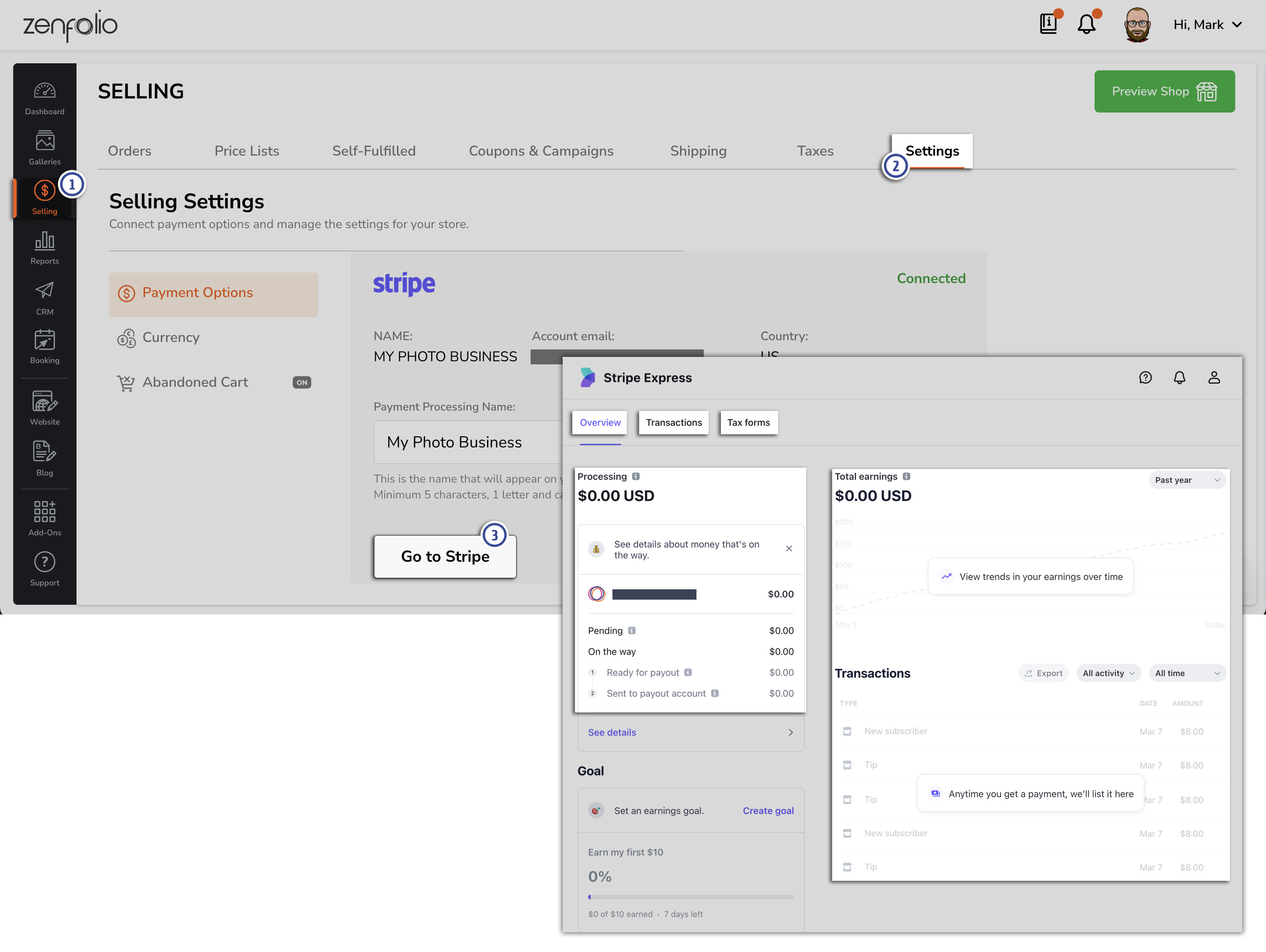
Task: Toggle Abandoned Cart ON switch
Action: coord(302,382)
